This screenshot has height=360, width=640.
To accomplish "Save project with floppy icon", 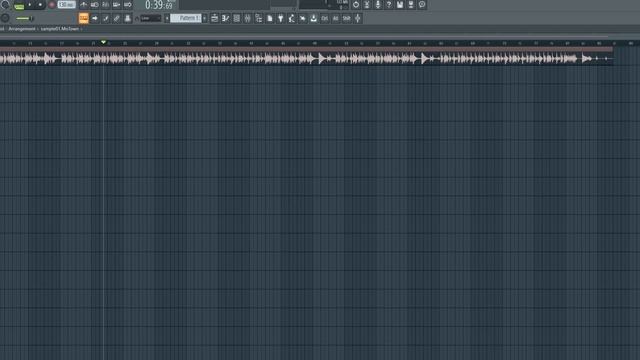I will [x=400, y=5].
